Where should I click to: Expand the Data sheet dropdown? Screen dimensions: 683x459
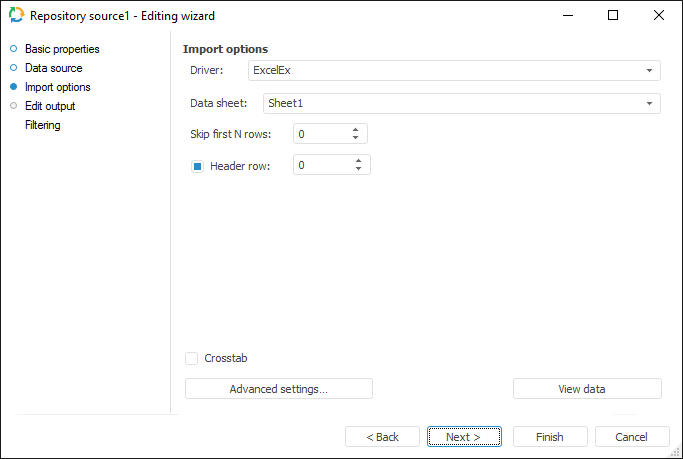coord(649,103)
